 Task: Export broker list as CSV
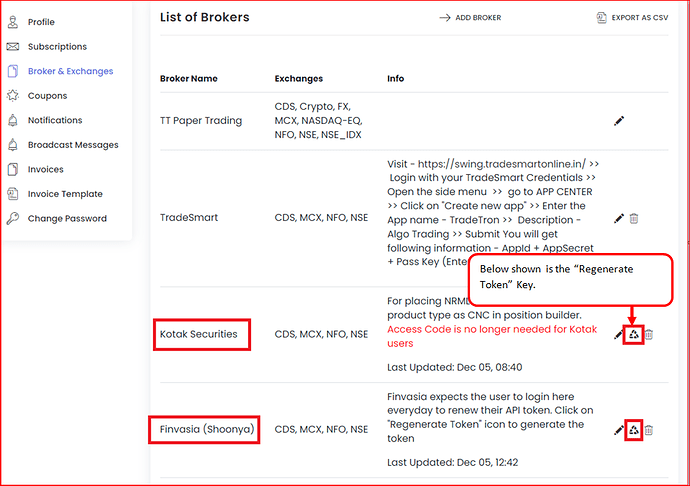pos(632,18)
